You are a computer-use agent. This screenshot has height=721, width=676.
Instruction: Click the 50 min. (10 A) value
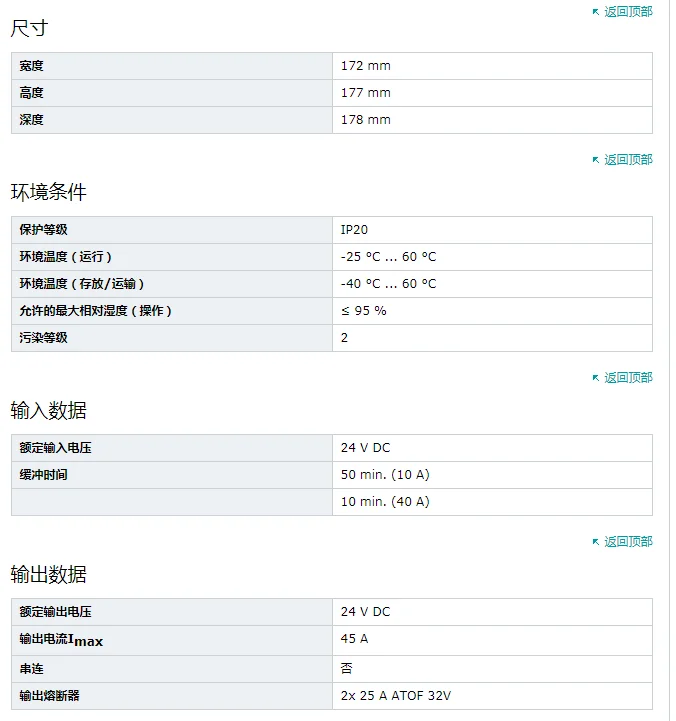385,475
